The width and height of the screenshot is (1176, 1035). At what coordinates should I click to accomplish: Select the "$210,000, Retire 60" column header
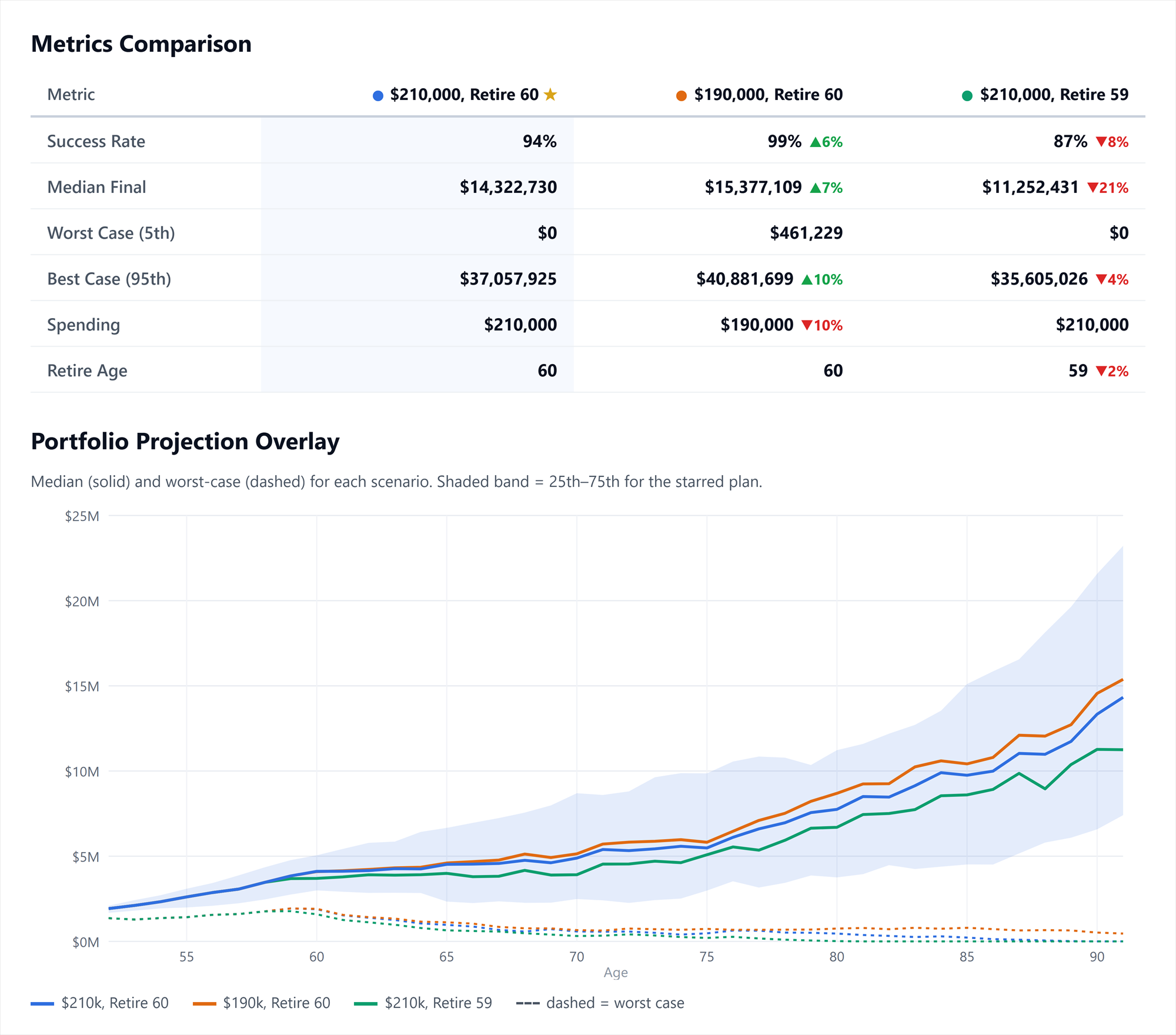tap(465, 95)
